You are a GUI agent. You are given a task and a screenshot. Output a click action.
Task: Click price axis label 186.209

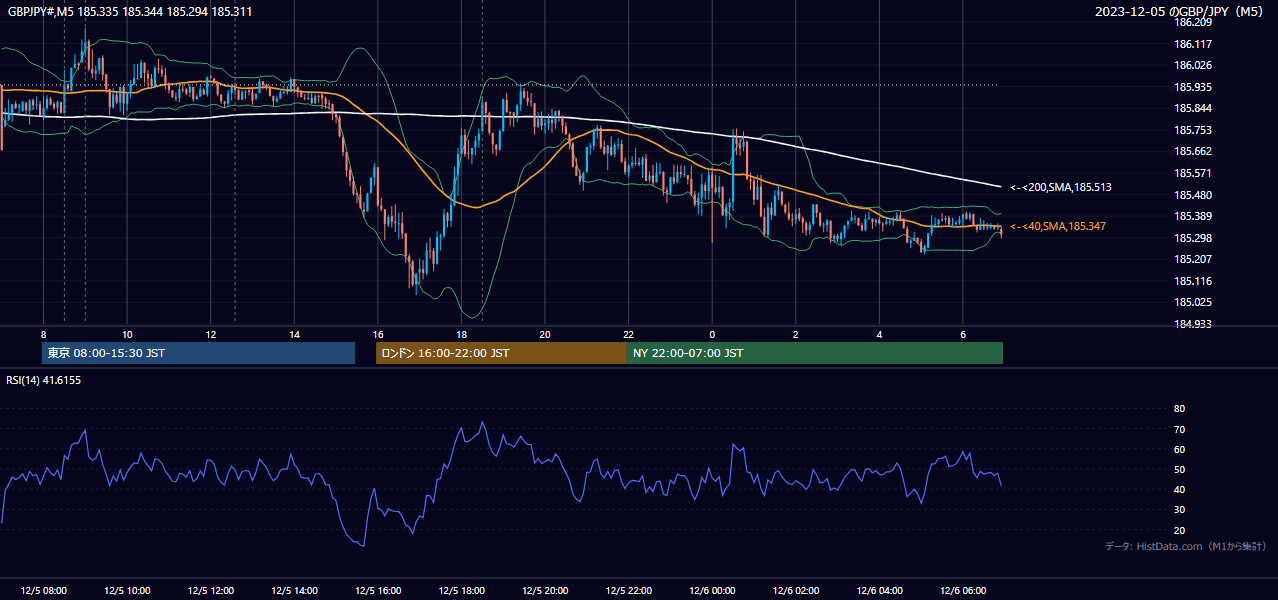[x=1193, y=23]
